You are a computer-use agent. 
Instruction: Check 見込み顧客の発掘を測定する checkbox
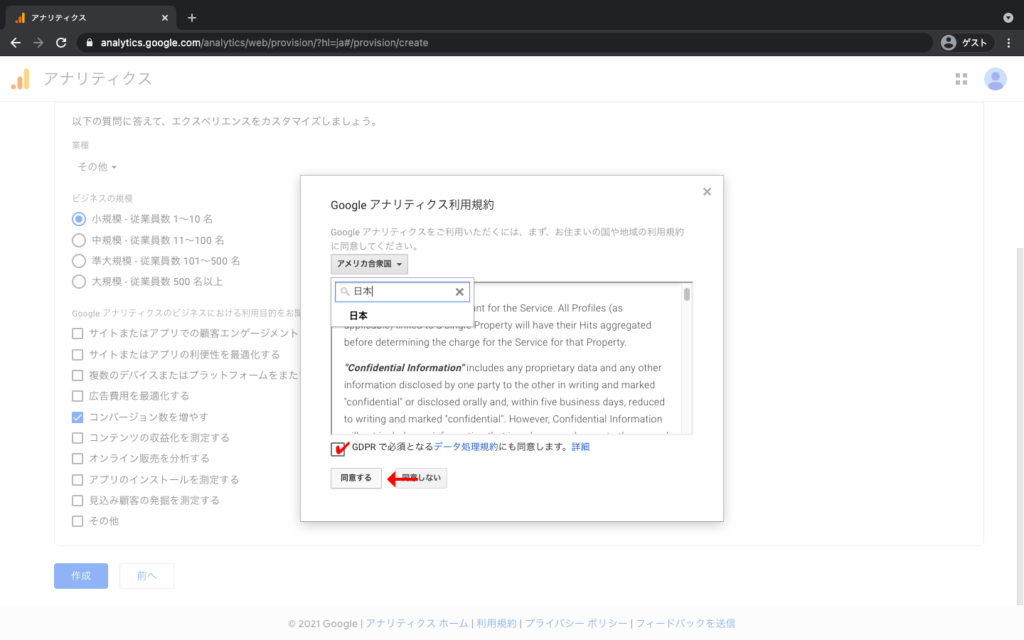pyautogui.click(x=78, y=501)
